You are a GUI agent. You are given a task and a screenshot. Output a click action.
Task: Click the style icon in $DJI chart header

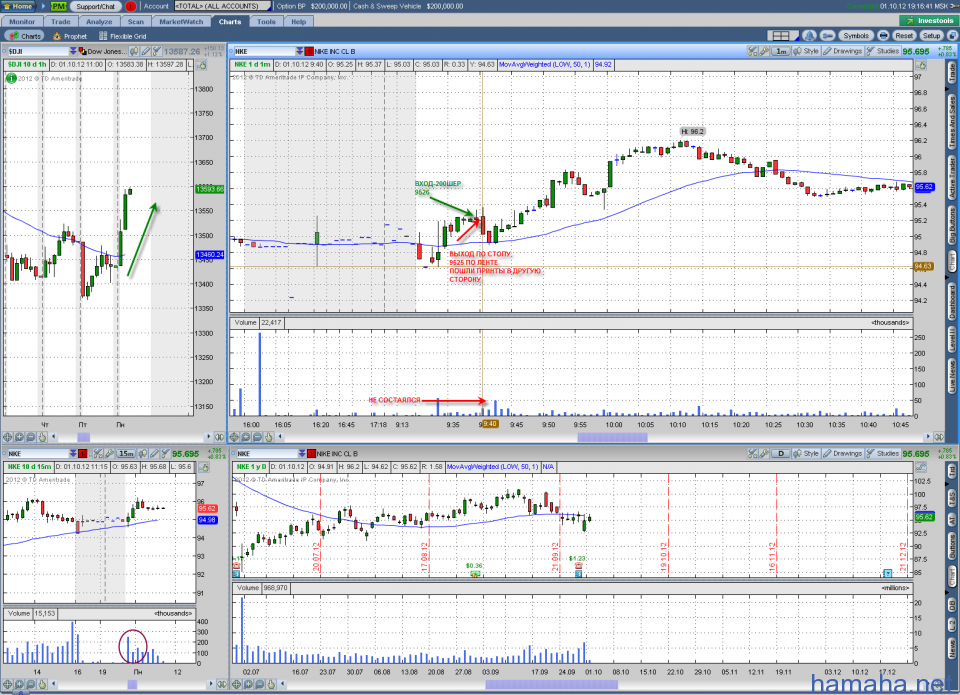click(x=133, y=51)
